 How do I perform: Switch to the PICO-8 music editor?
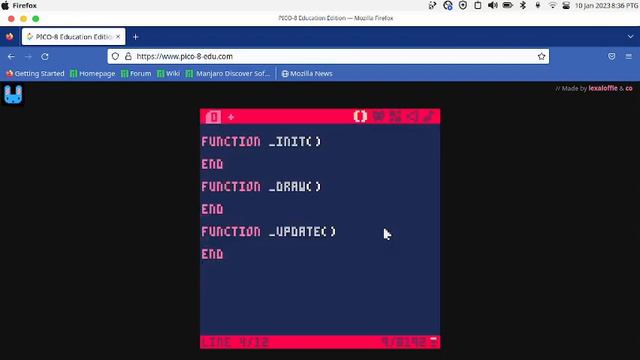pos(429,117)
